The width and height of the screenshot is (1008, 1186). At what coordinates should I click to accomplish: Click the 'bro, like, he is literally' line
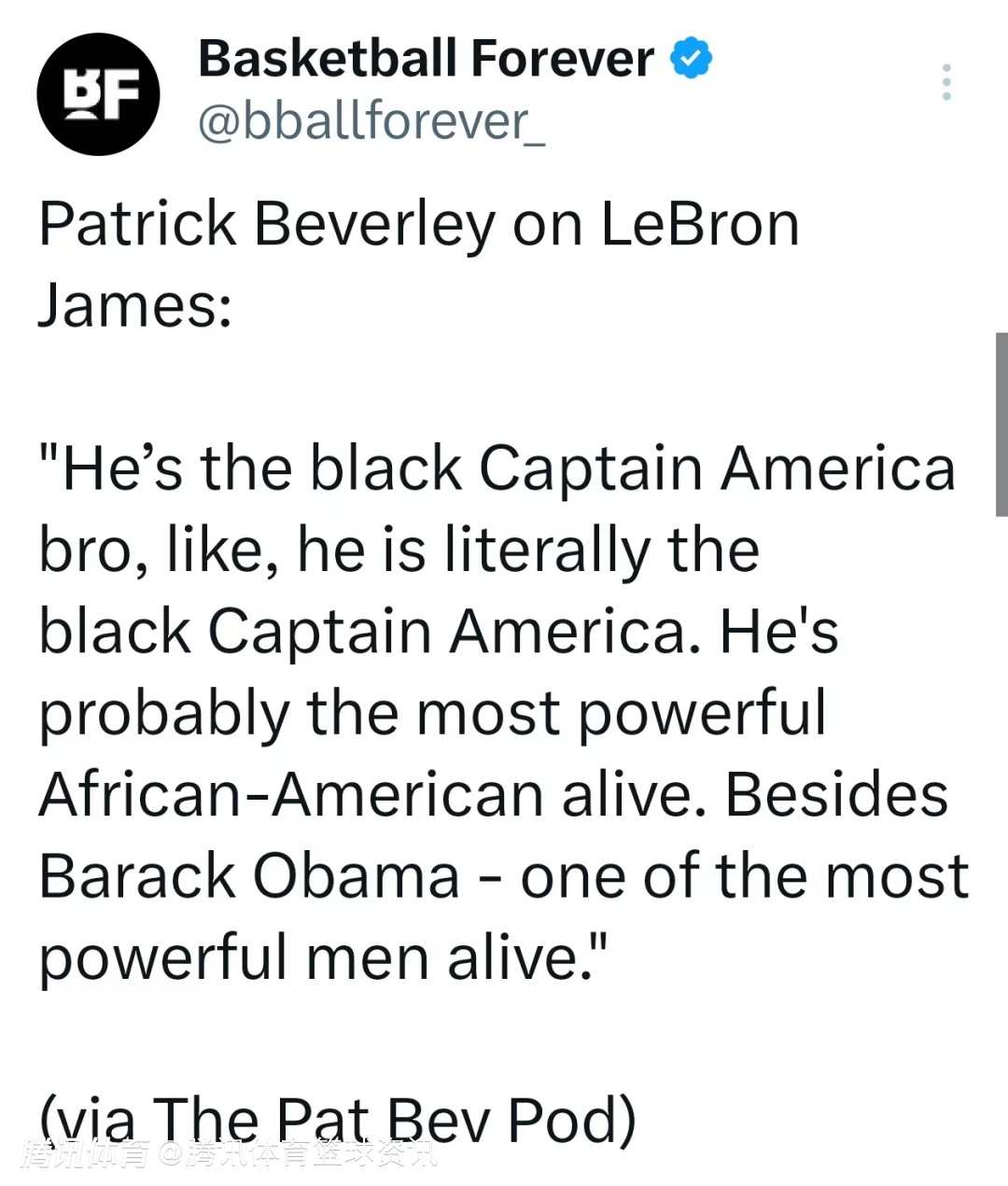(x=399, y=549)
